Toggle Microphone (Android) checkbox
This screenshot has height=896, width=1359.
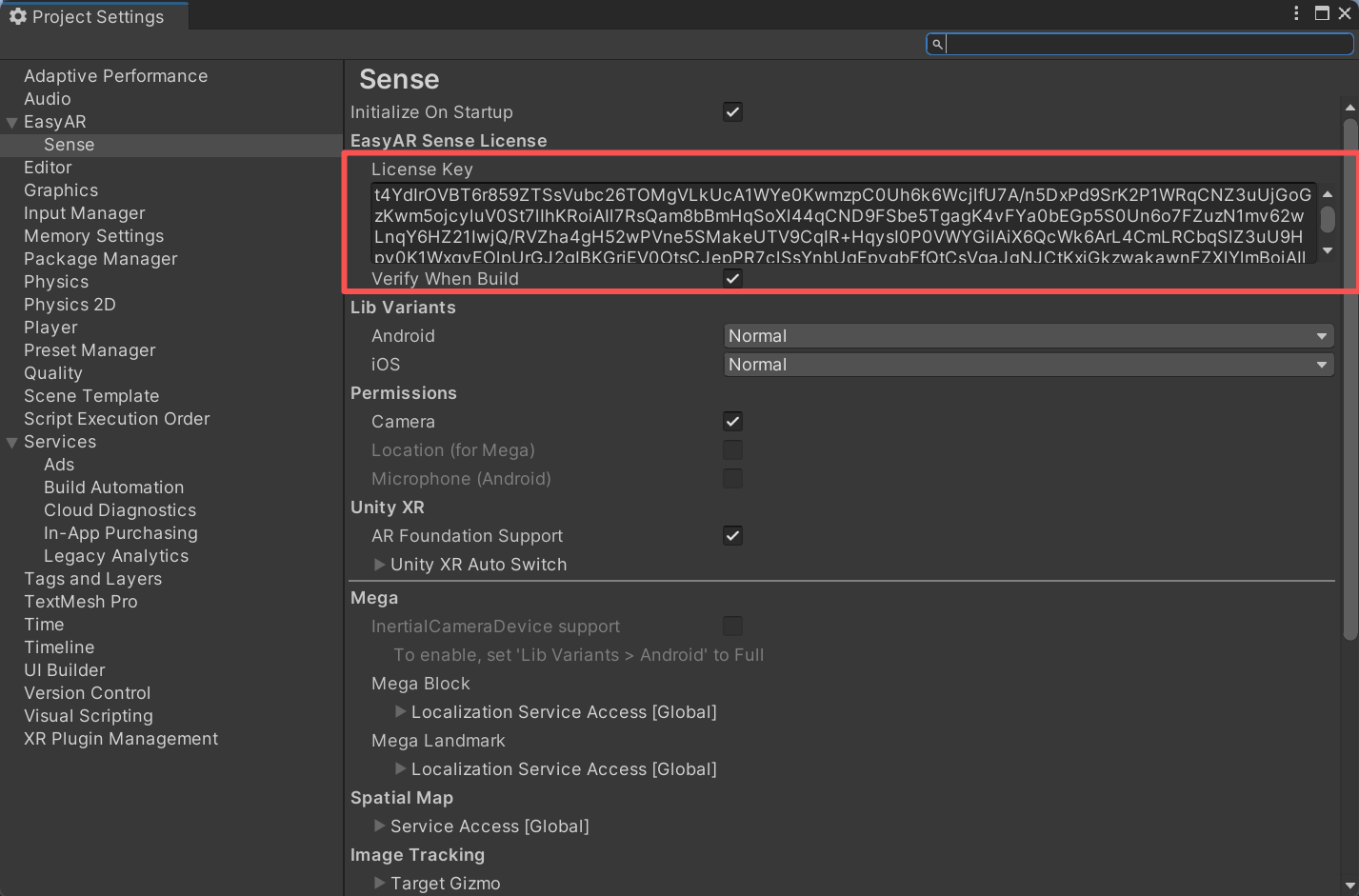pyautogui.click(x=732, y=479)
